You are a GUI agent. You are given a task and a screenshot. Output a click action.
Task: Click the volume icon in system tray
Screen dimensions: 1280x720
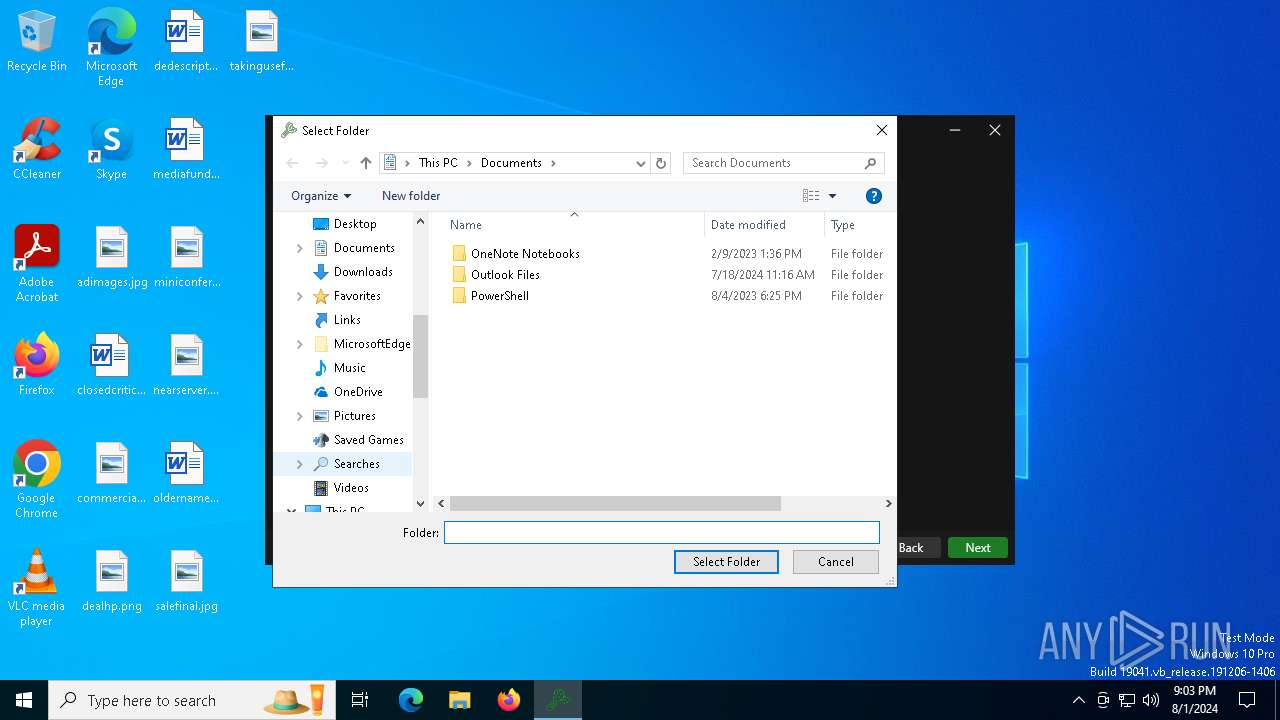click(x=1151, y=700)
